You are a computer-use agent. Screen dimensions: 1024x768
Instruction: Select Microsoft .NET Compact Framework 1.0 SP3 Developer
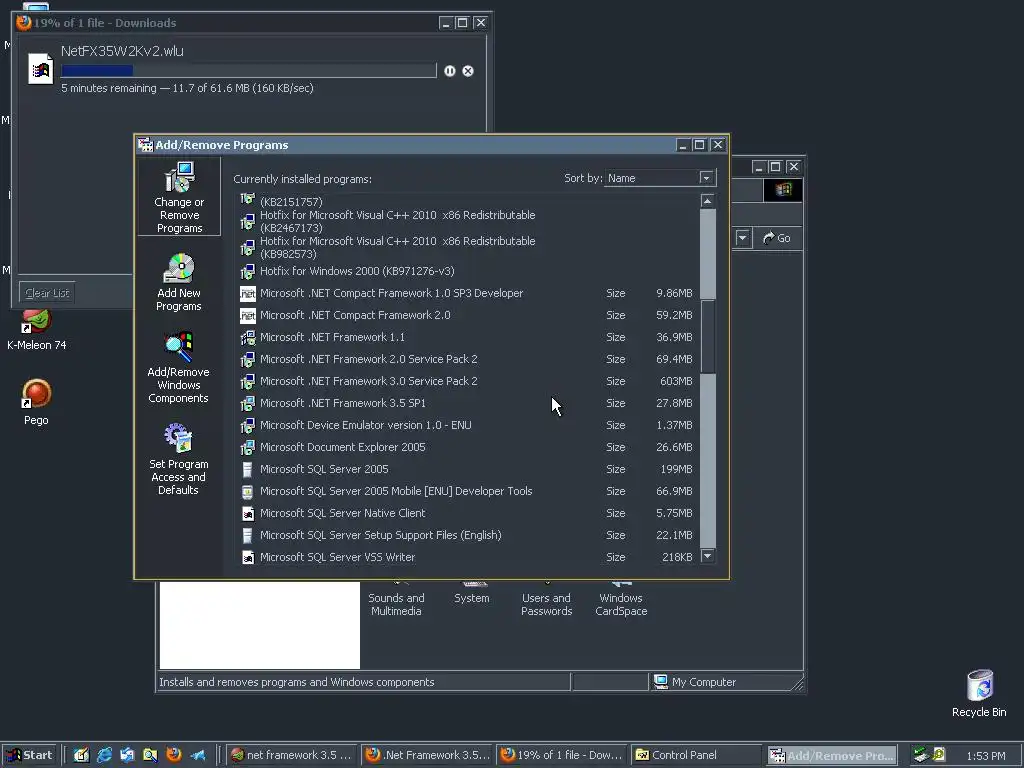(467, 293)
